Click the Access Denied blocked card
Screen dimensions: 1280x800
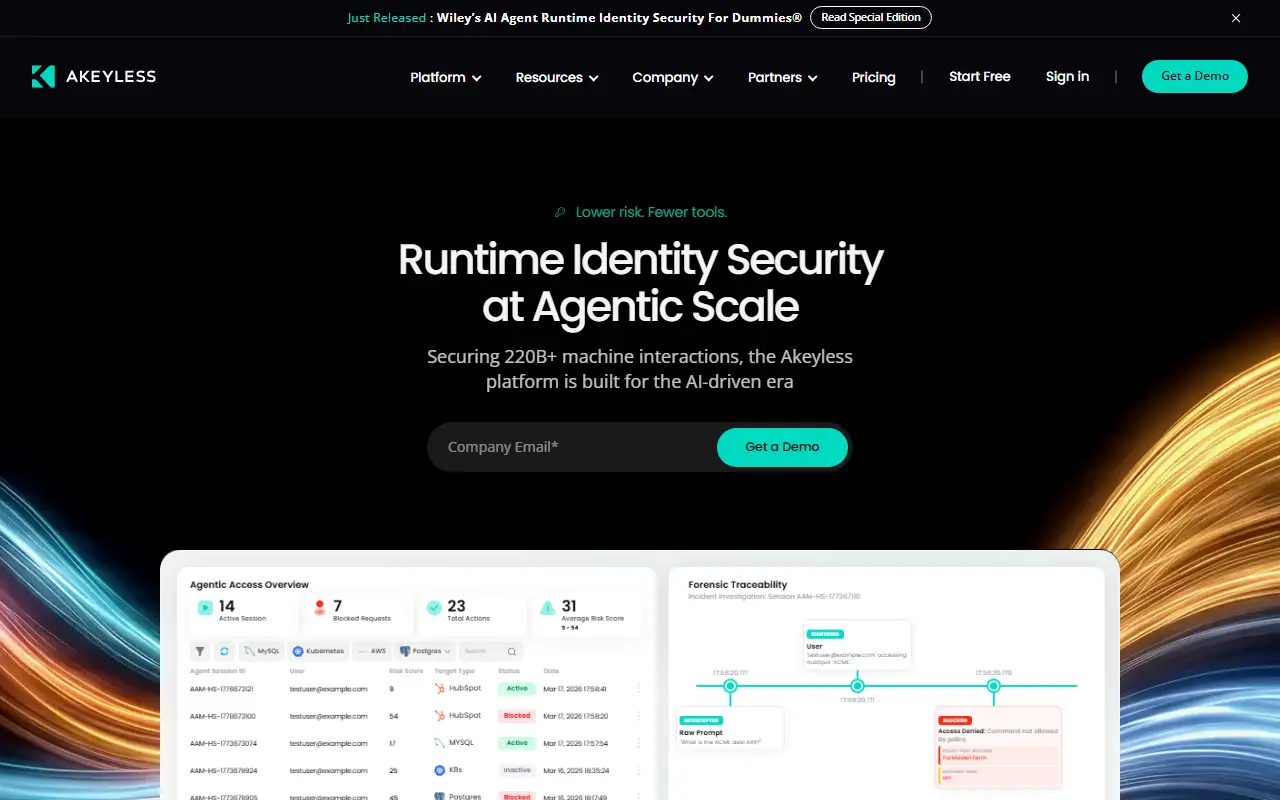click(998, 747)
